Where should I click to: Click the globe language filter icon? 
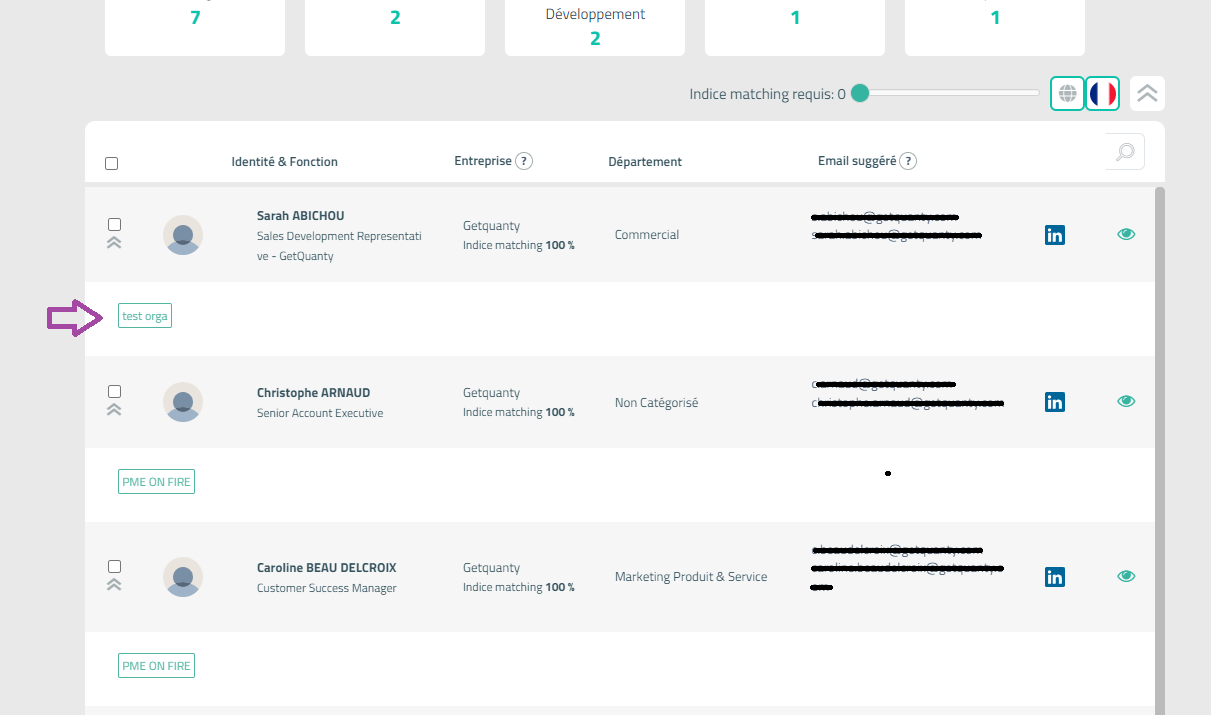point(1067,94)
